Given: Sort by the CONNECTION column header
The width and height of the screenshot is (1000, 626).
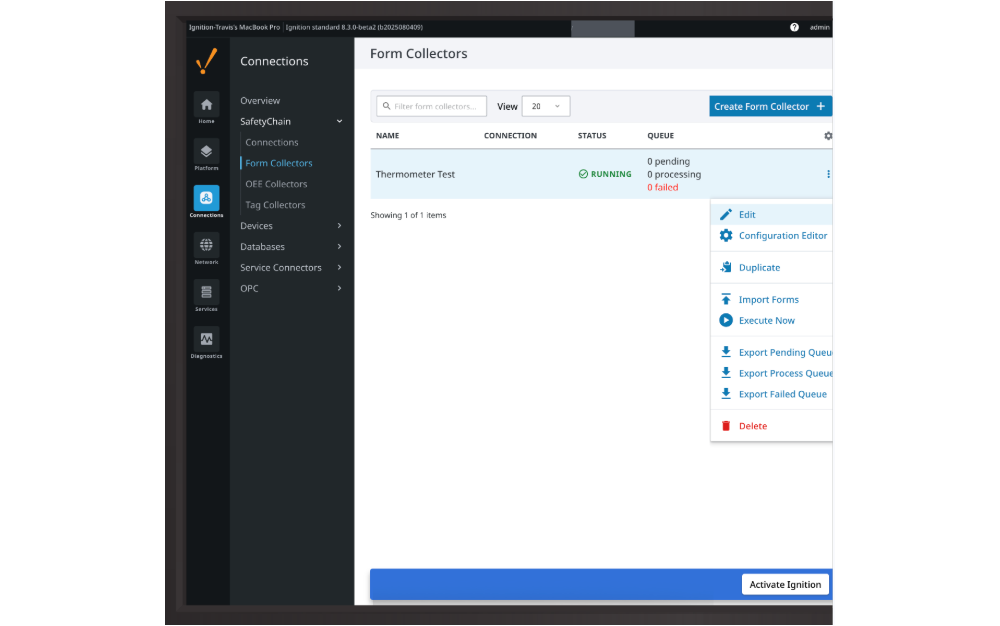Looking at the screenshot, I should coord(510,136).
